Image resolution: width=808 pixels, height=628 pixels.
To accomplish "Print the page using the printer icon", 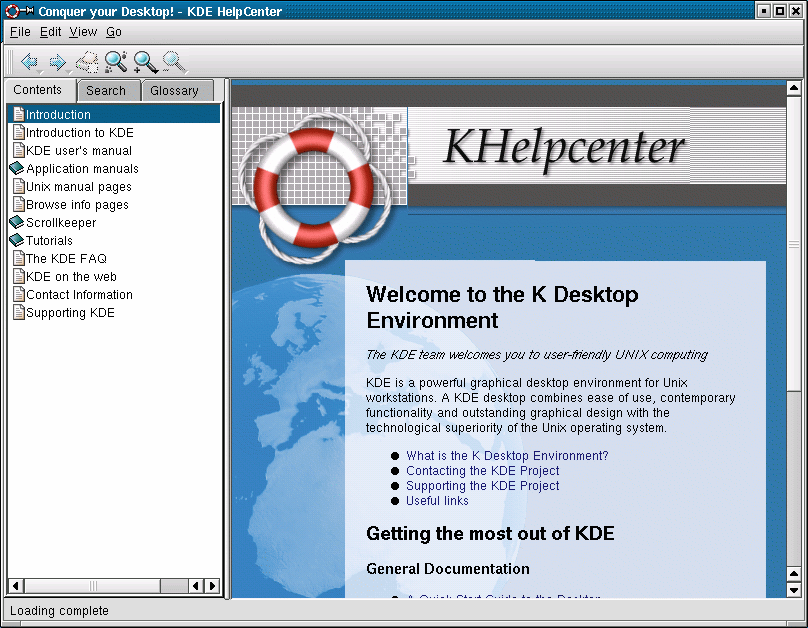I will 87,62.
